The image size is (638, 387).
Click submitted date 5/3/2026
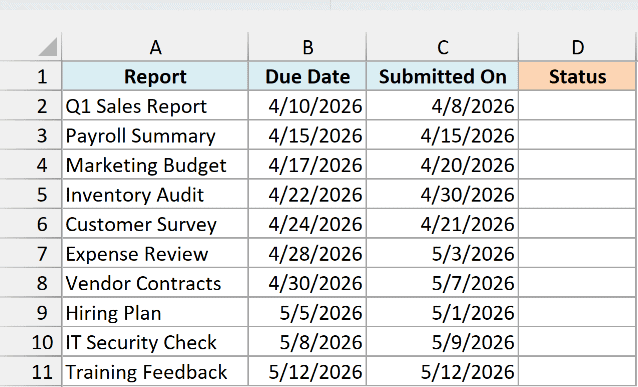click(443, 254)
